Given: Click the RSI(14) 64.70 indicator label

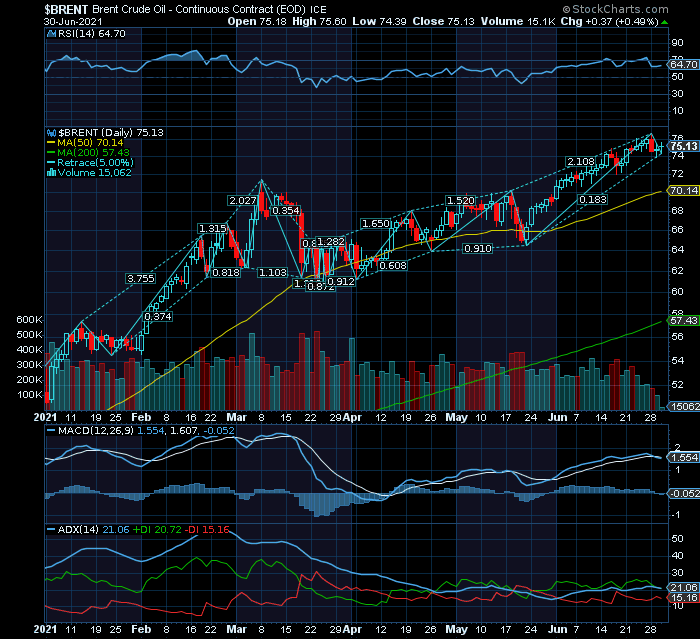Looking at the screenshot, I should [91, 34].
